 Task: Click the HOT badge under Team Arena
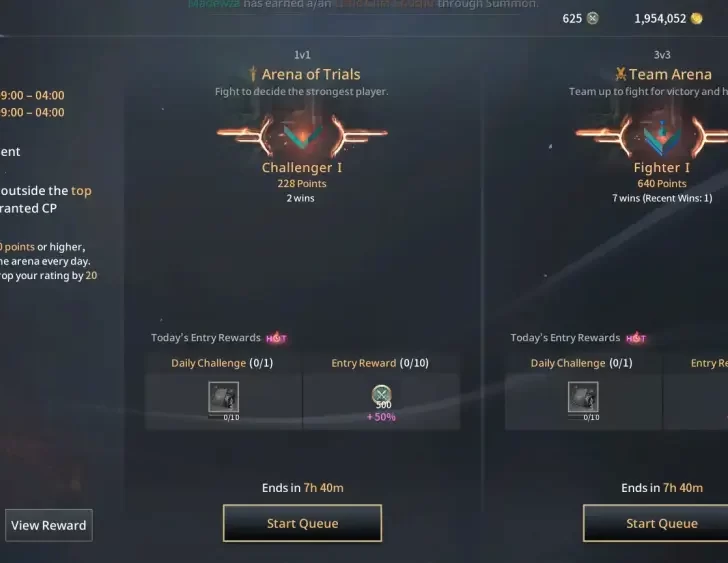[636, 338]
